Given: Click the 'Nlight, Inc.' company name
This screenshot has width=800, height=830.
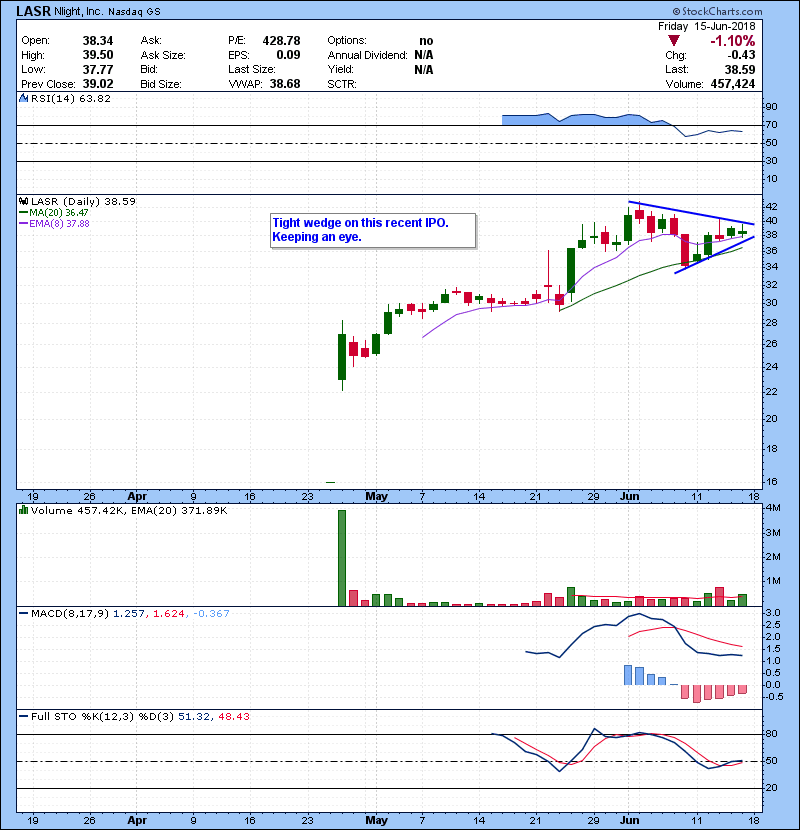Looking at the screenshot, I should coord(79,11).
